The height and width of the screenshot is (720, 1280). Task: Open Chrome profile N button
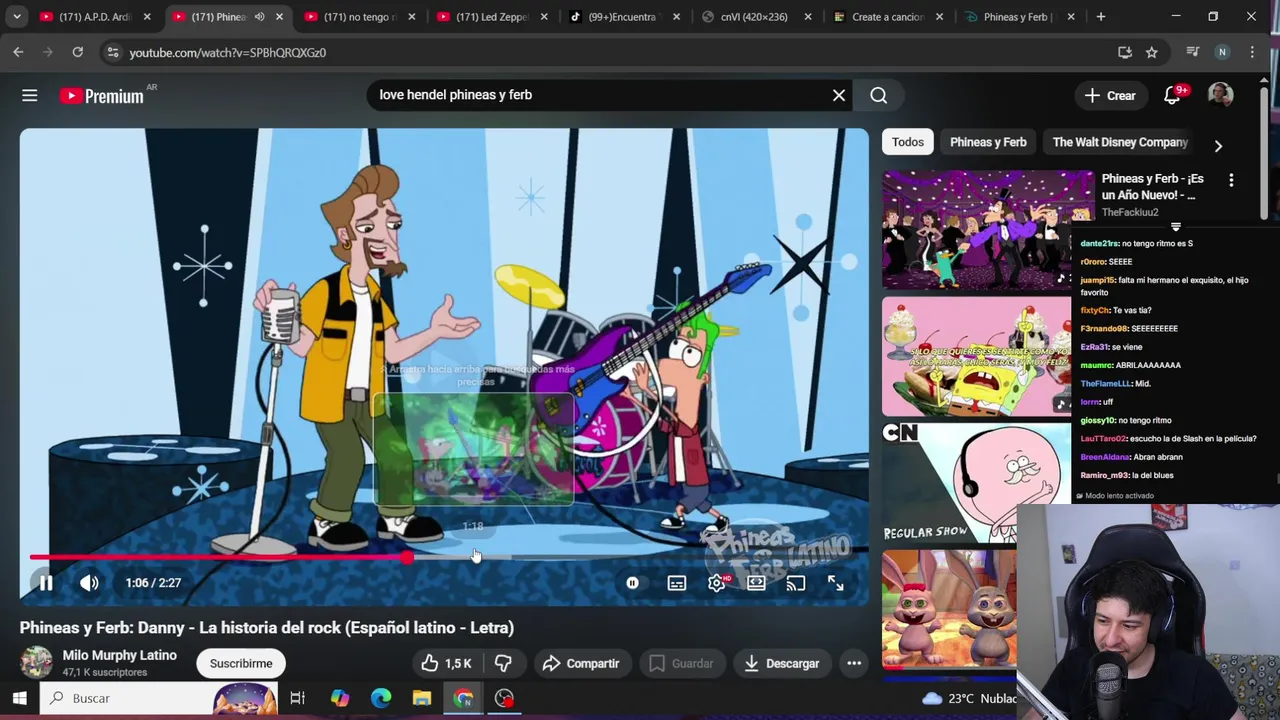pos(1222,52)
